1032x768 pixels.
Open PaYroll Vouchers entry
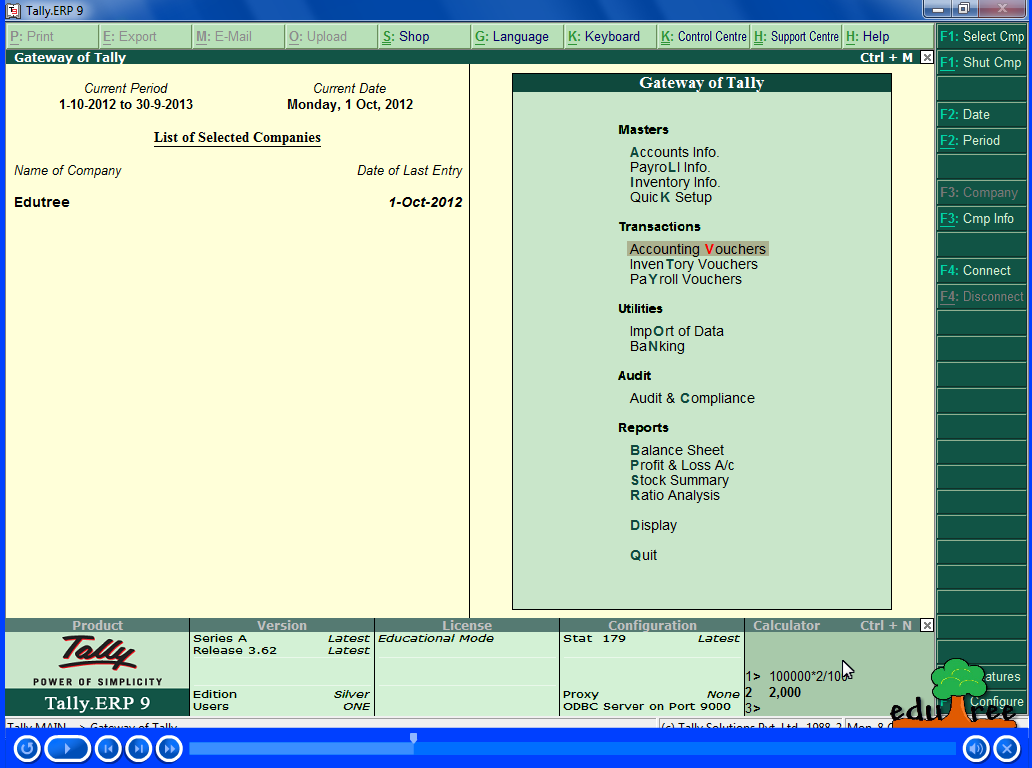click(x=686, y=279)
